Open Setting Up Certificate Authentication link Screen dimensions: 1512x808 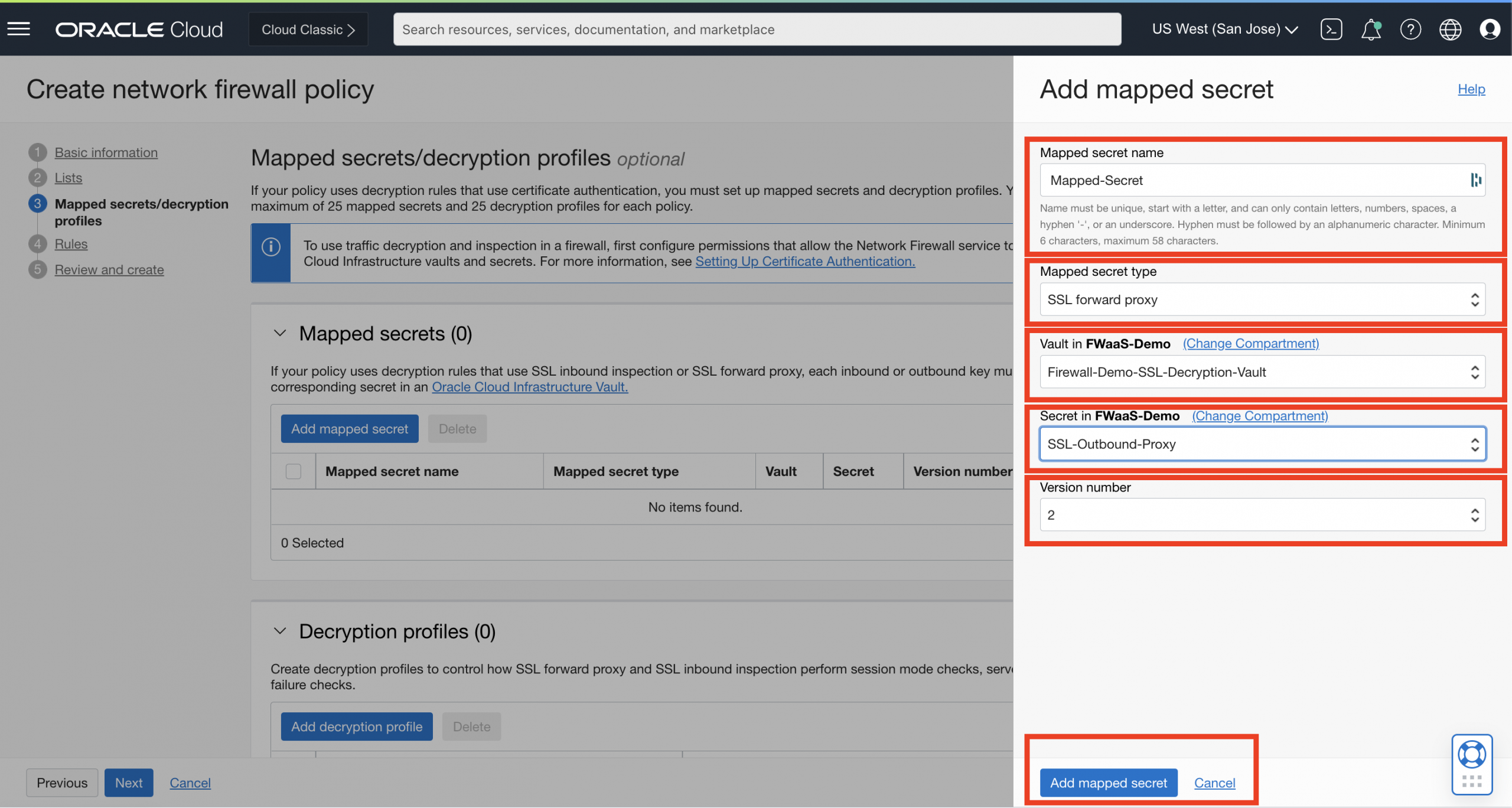805,262
